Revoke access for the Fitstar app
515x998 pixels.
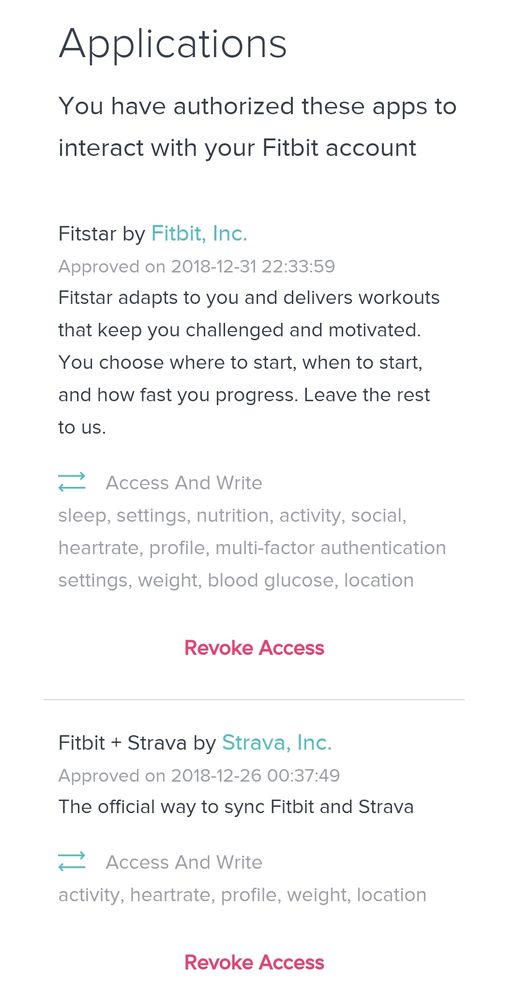(254, 648)
